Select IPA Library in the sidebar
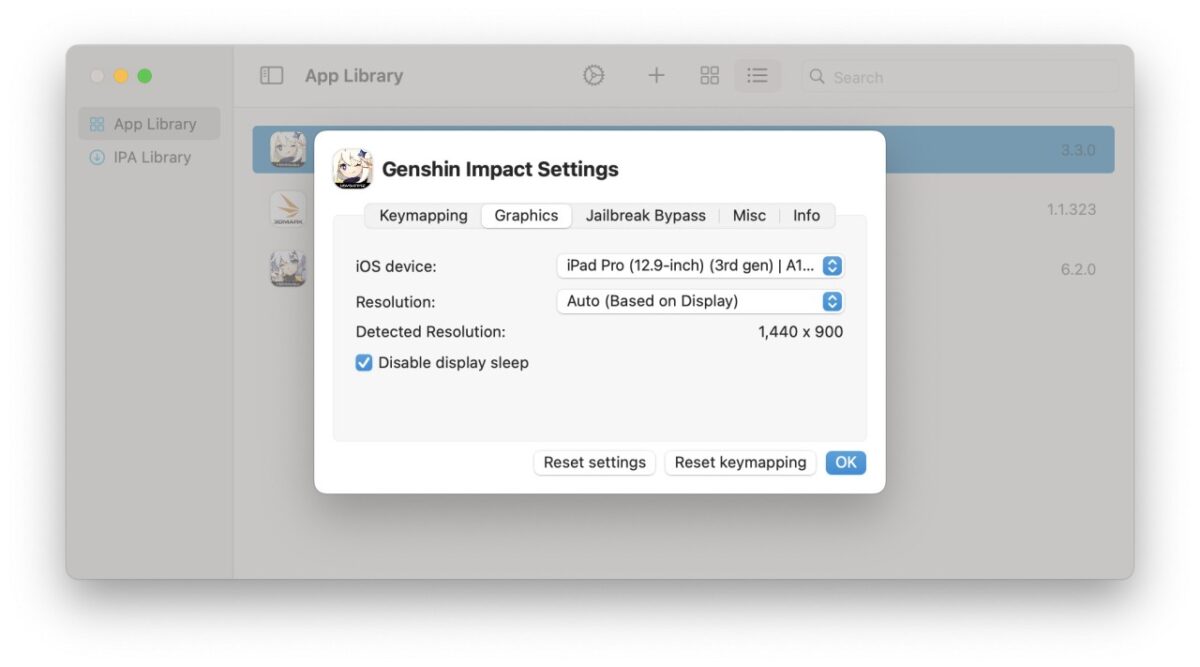The image size is (1200, 667). click(149, 157)
